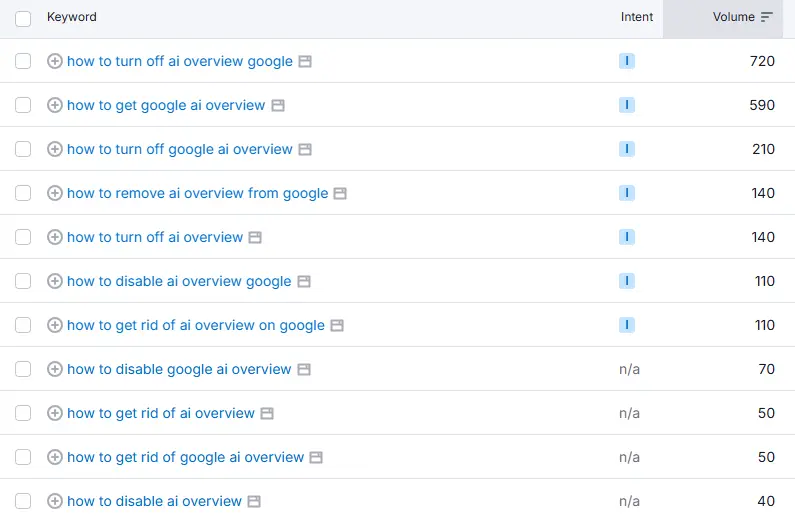Check the box for 'how to get google ai overview'
The height and width of the screenshot is (522, 795).
[23, 105]
